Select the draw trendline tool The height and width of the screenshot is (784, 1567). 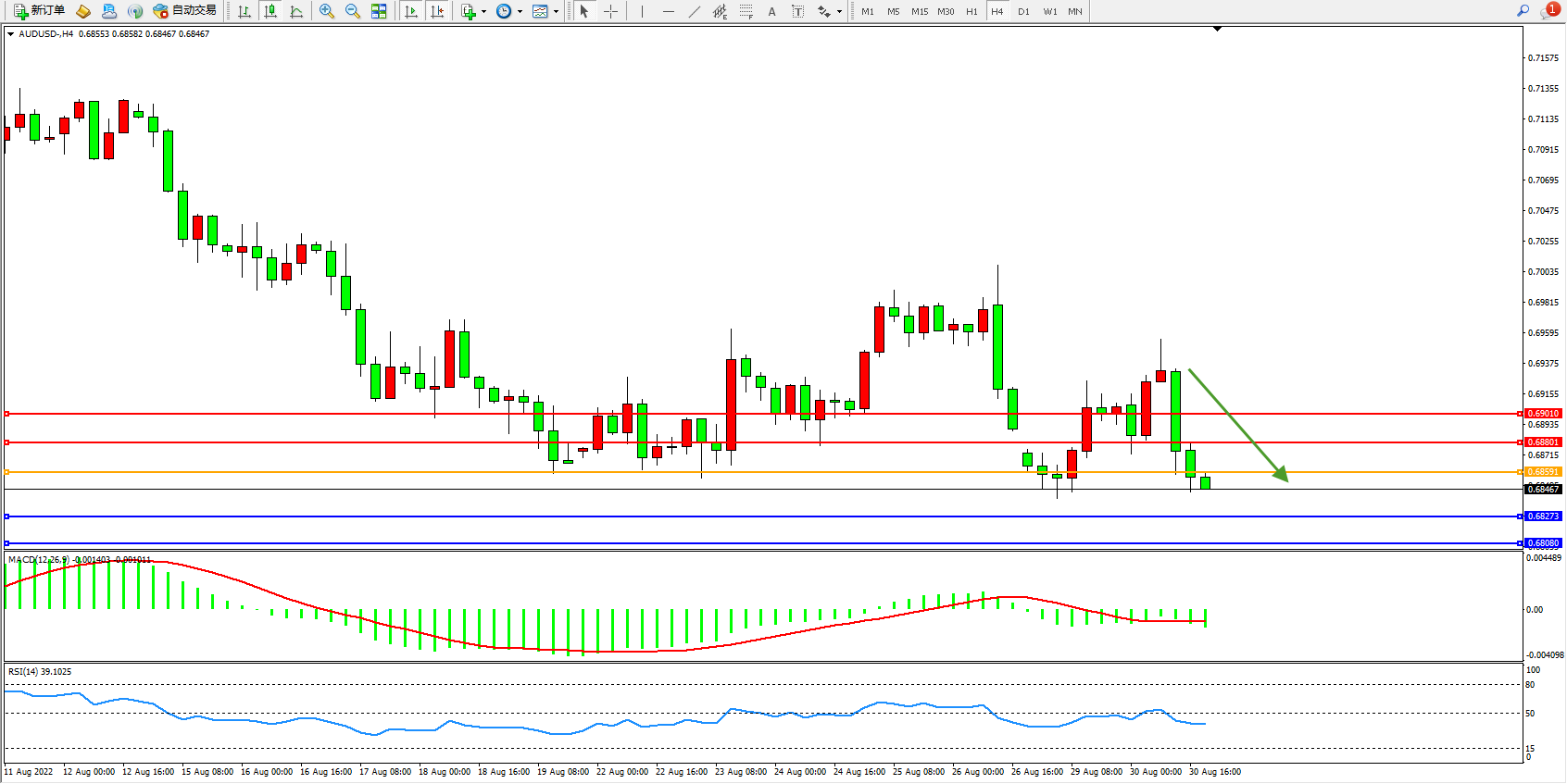click(695, 11)
